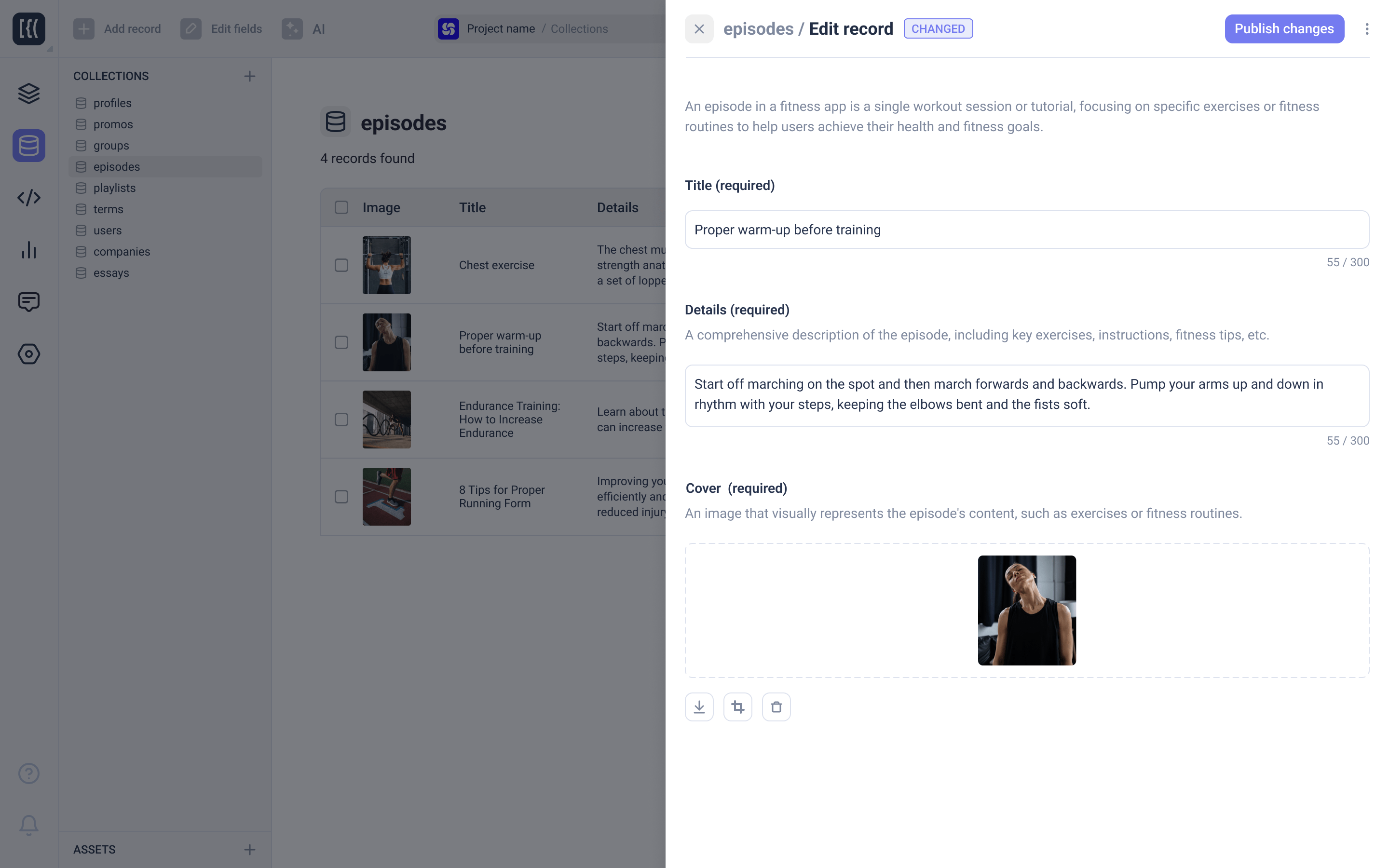Image resolution: width=1389 pixels, height=868 pixels.
Task: Click the Collections database icon in sidebar
Action: (x=28, y=145)
